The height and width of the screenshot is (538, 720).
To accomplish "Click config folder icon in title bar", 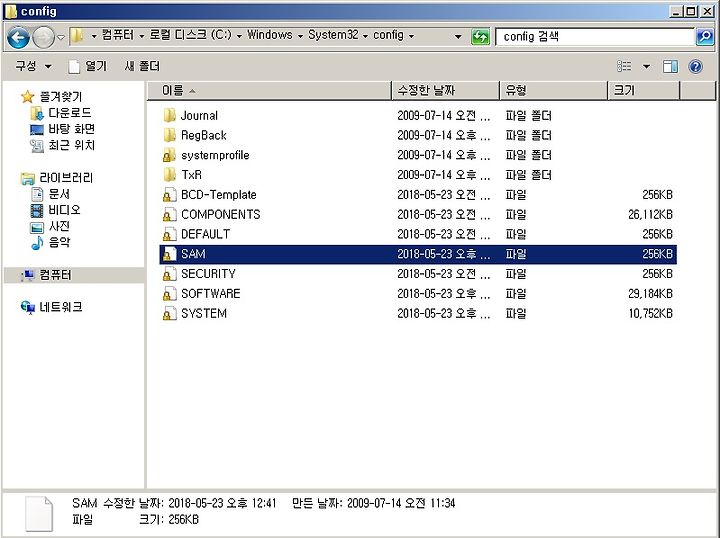I will coord(11,11).
